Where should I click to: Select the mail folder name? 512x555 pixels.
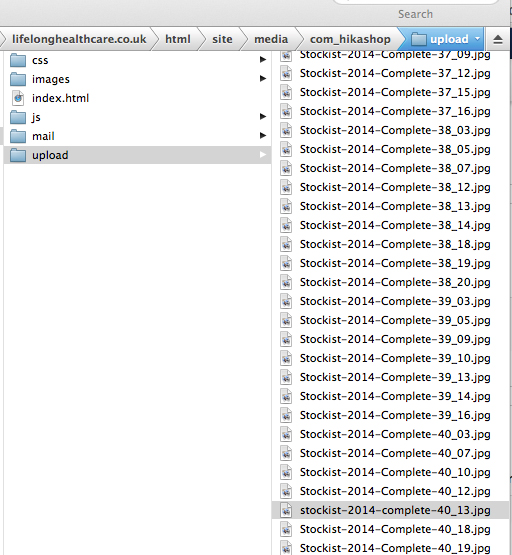(x=43, y=136)
